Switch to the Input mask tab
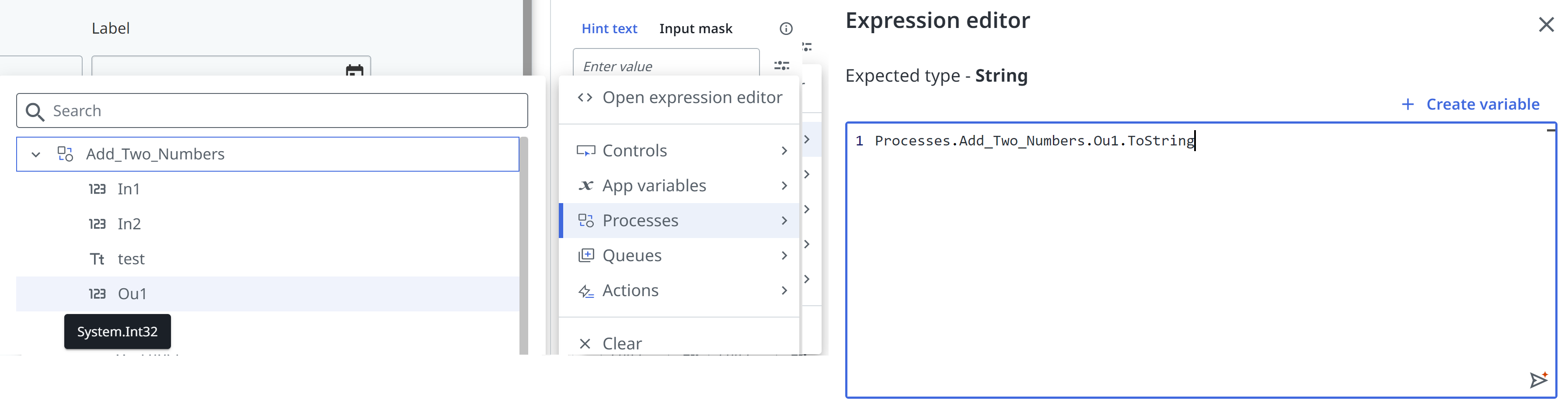This screenshot has height=404, width=1568. (x=696, y=28)
